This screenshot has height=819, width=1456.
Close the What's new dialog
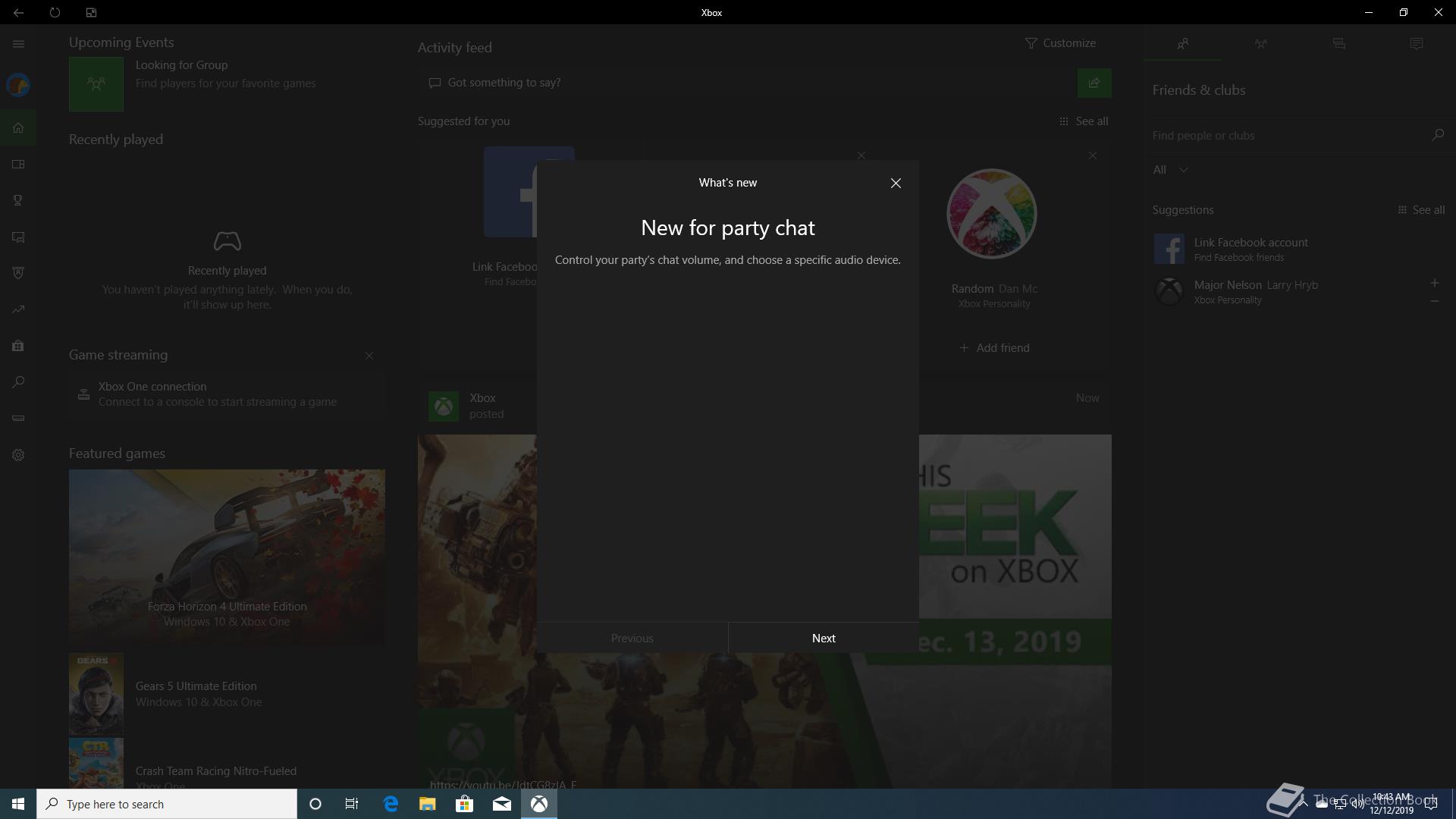[x=896, y=183]
